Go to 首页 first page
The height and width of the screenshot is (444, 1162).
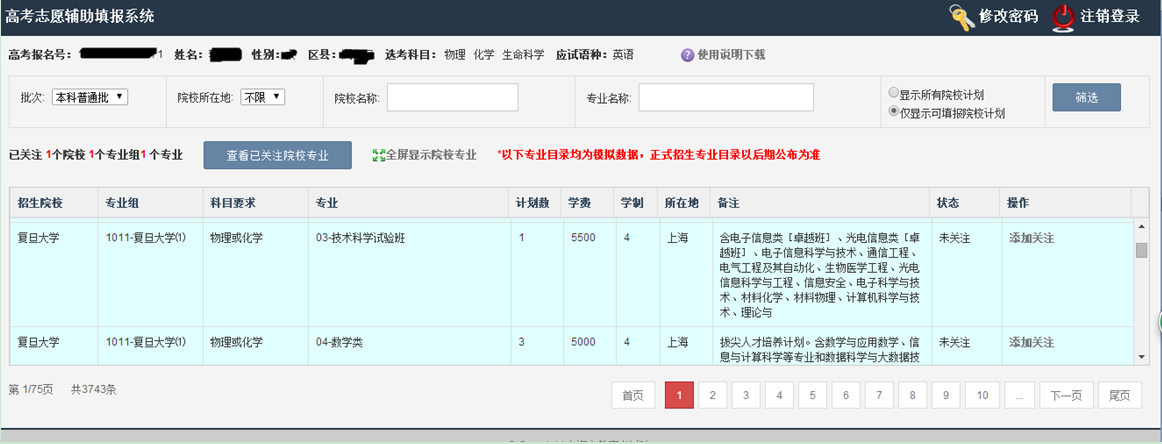click(633, 396)
